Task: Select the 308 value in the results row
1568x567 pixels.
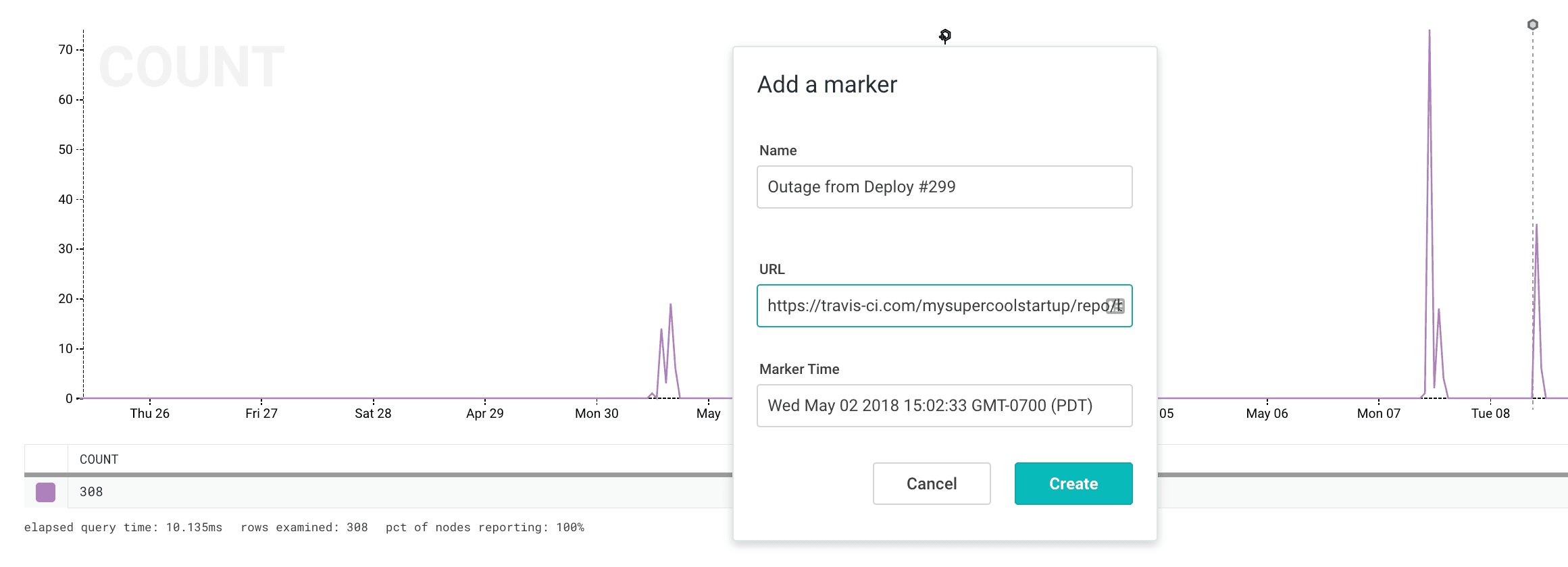Action: [x=91, y=492]
